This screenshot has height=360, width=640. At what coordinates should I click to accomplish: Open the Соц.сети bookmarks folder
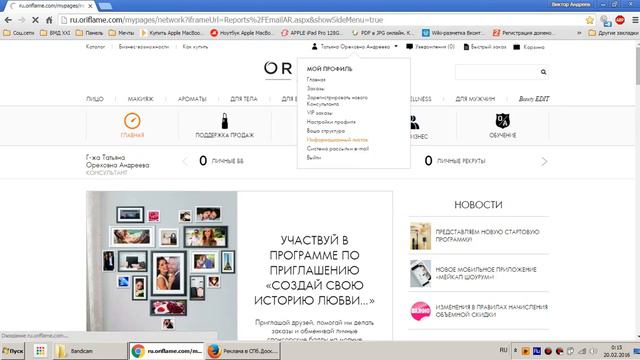point(19,33)
